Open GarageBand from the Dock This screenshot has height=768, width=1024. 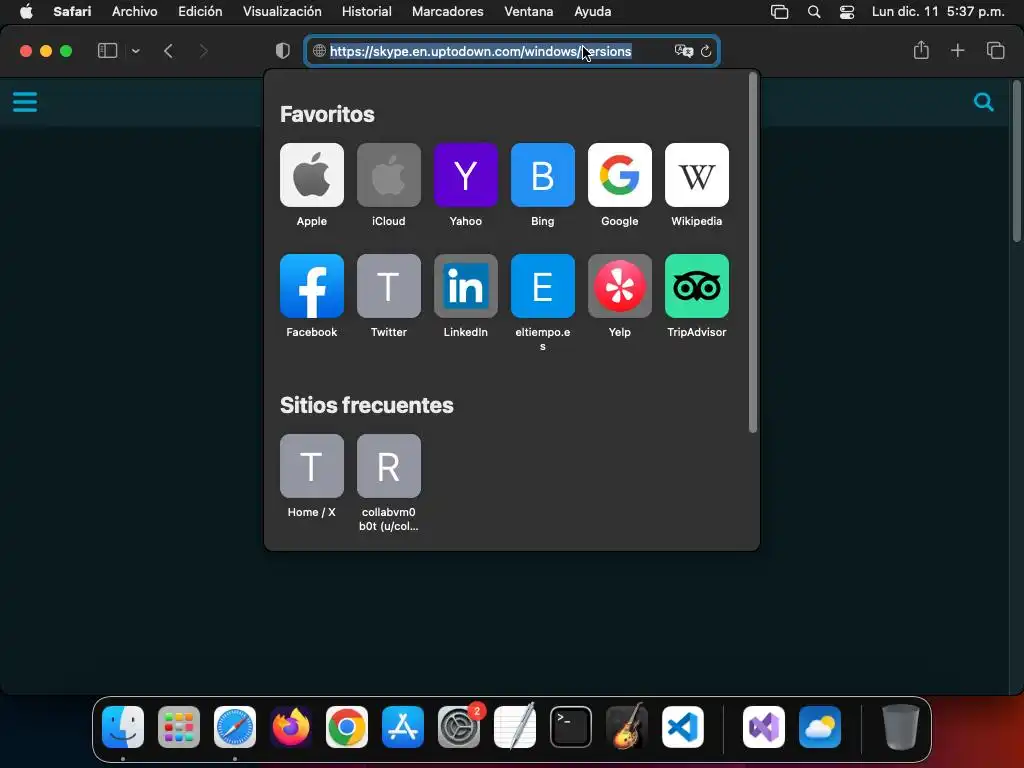[x=627, y=727]
